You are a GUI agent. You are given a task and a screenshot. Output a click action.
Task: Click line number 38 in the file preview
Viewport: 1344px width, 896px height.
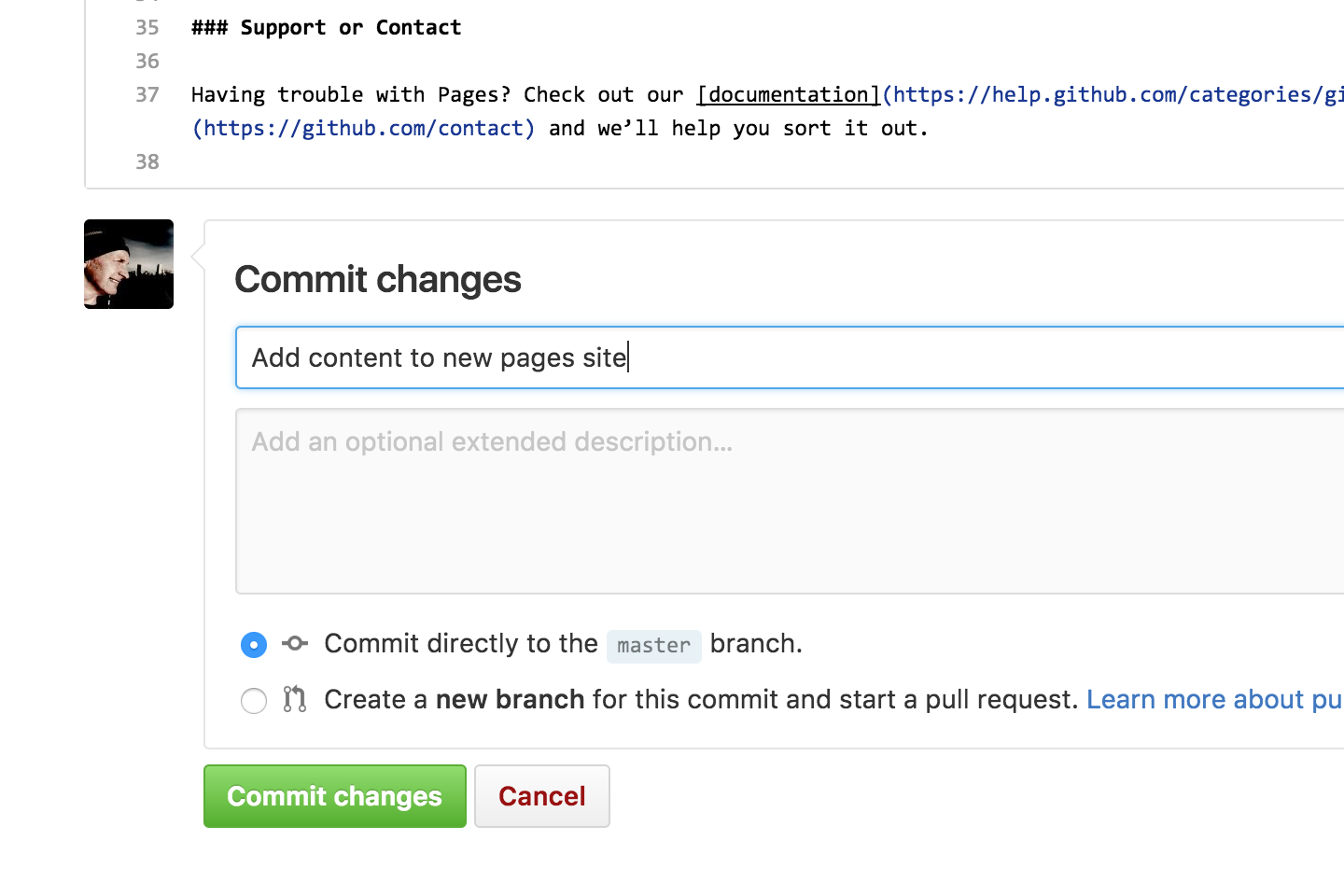click(x=147, y=161)
